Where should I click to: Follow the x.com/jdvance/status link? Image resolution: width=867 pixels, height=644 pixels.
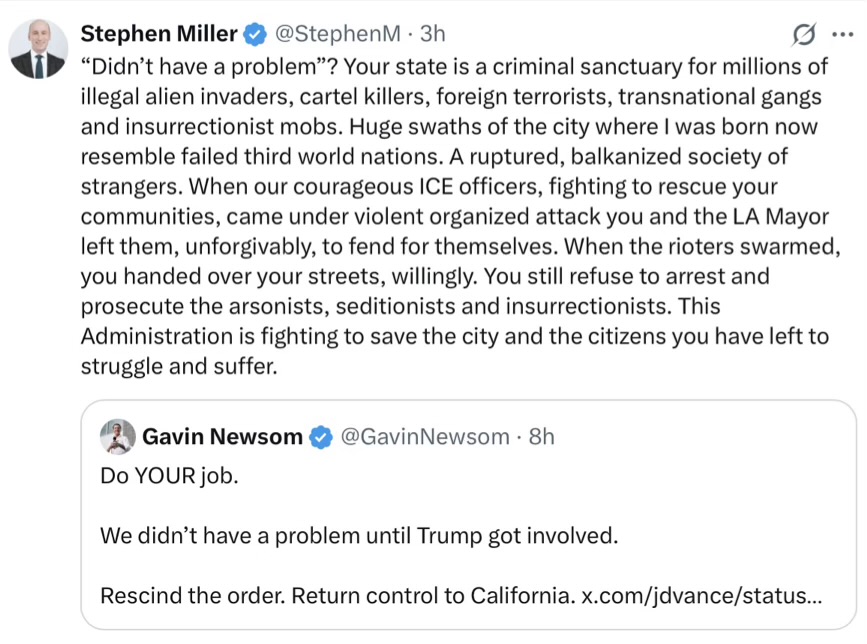[x=702, y=596]
